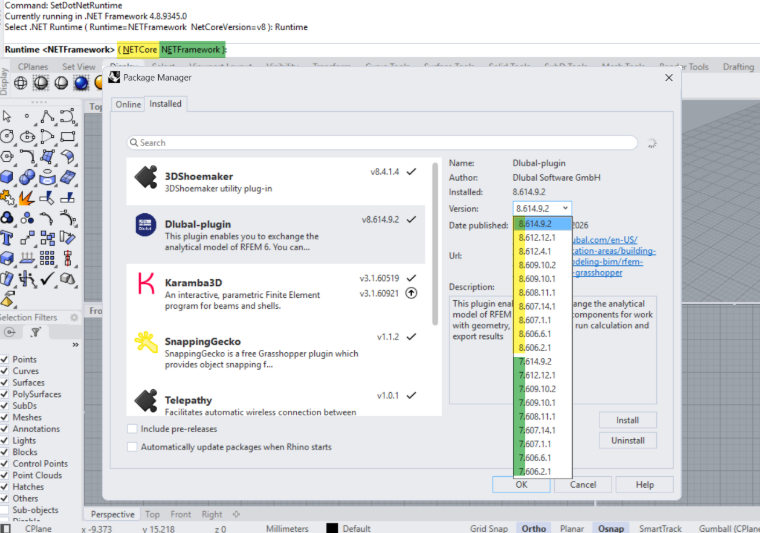Viewport: 760px width, 533px height.
Task: Enable the Sub-objects selection filter
Action: point(4,510)
